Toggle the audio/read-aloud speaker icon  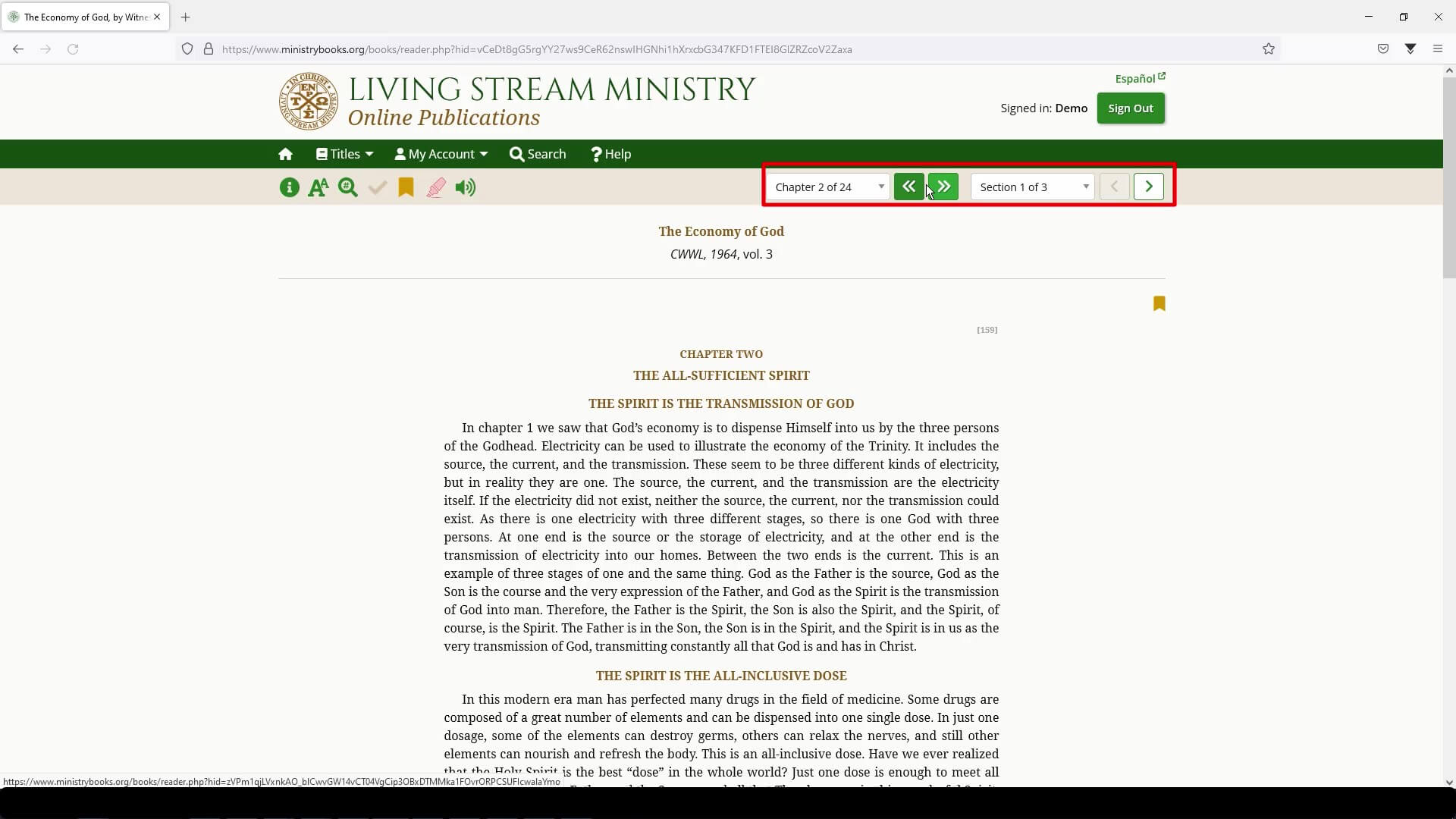tap(466, 188)
